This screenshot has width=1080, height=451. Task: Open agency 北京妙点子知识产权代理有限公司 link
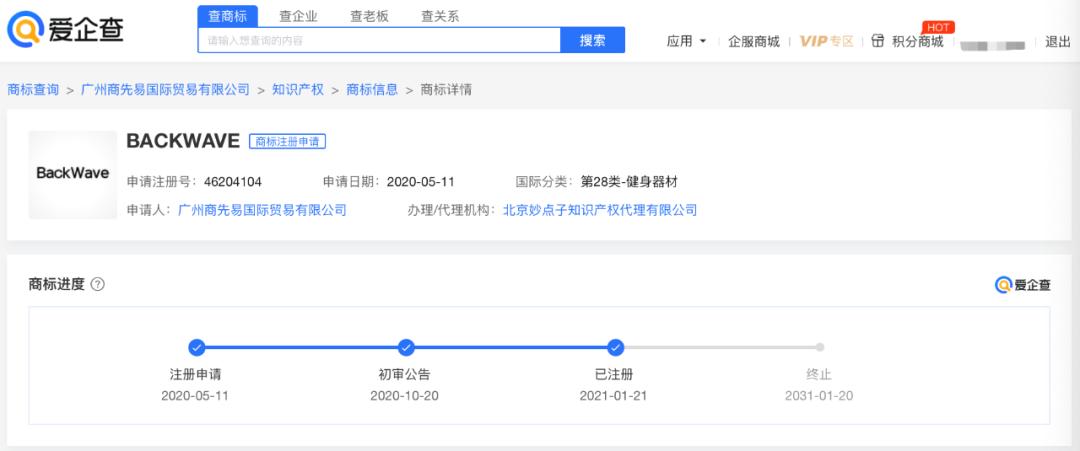pyautogui.click(x=600, y=210)
